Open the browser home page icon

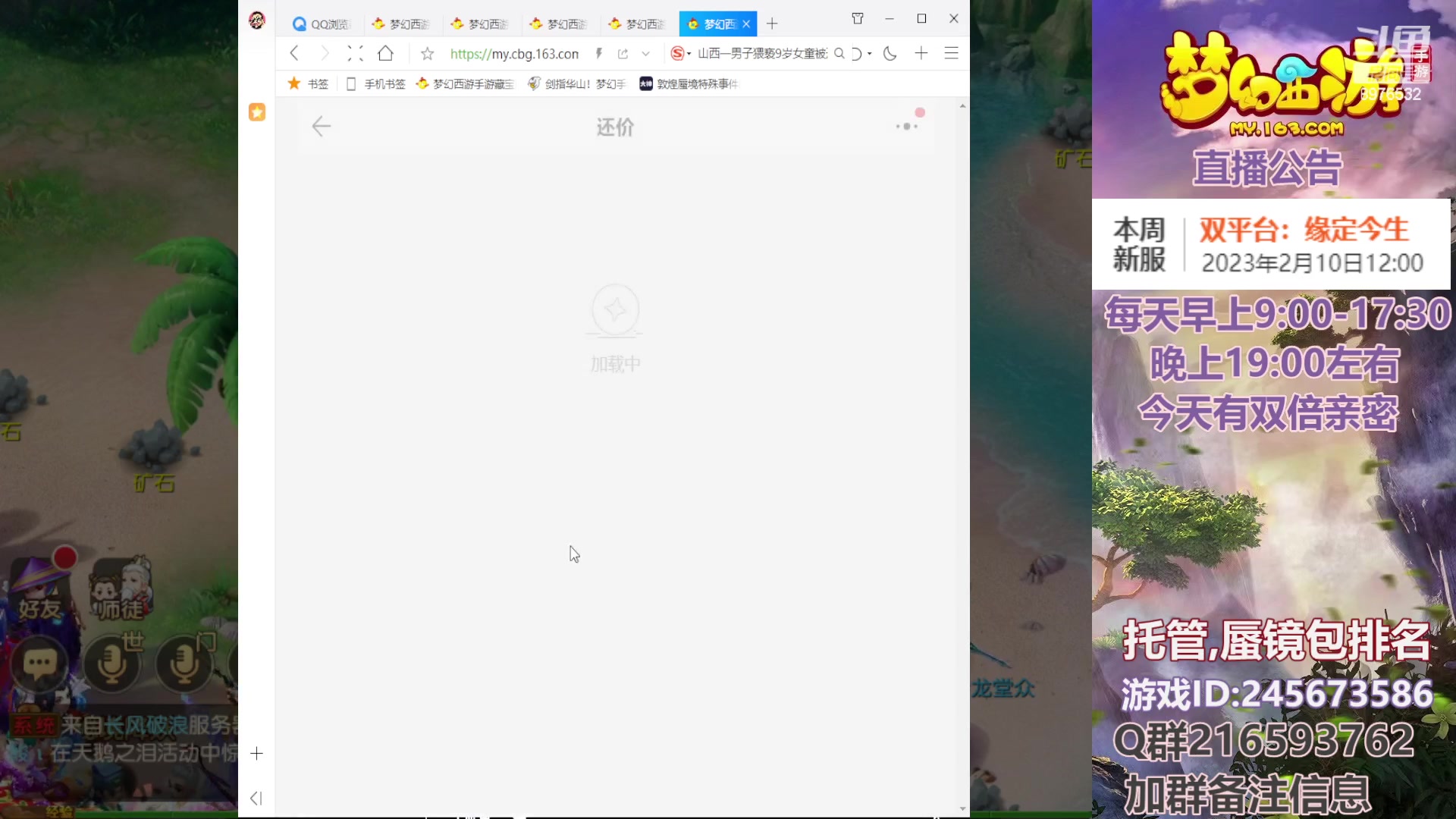385,53
